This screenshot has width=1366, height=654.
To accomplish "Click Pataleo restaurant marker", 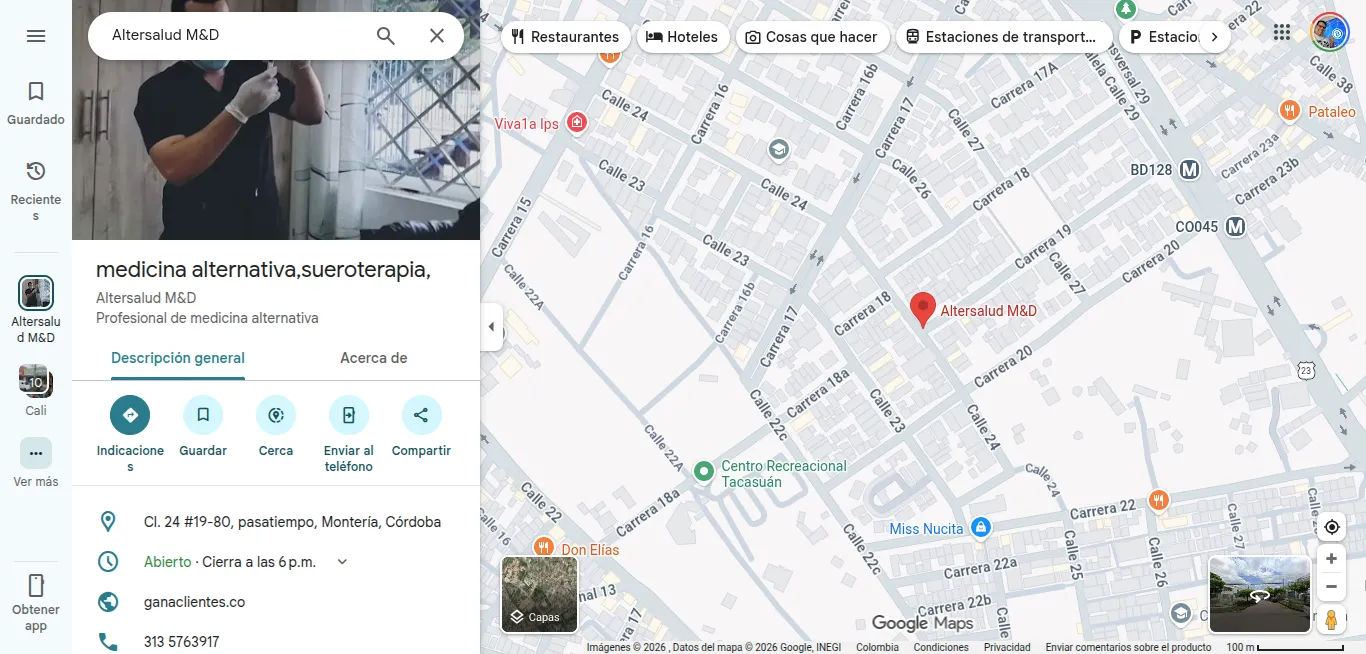I will 1290,111.
